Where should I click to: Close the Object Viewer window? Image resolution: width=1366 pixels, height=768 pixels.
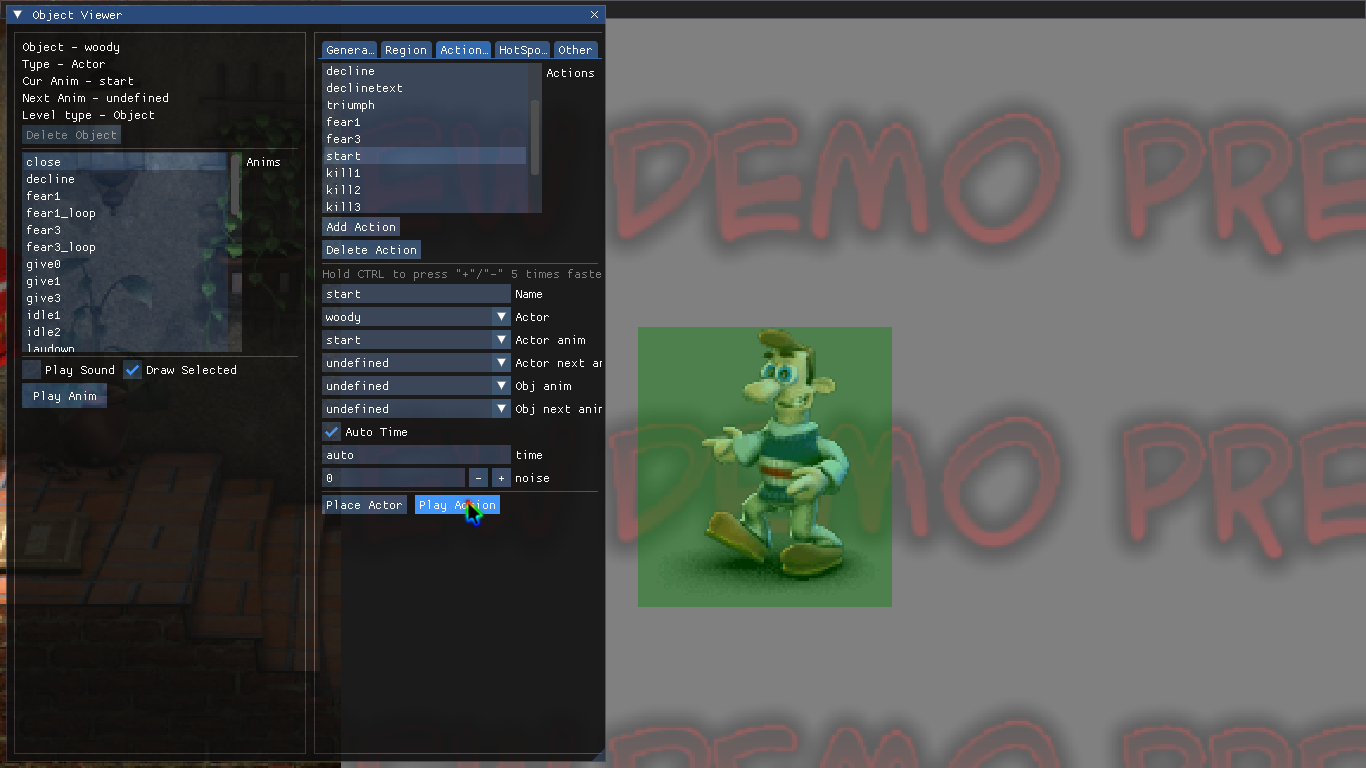click(594, 15)
